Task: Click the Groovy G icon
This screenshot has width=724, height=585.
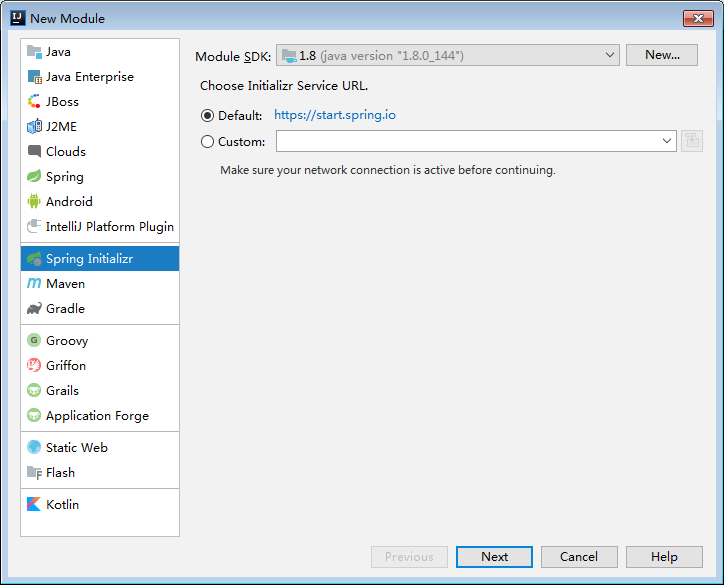Action: click(34, 340)
